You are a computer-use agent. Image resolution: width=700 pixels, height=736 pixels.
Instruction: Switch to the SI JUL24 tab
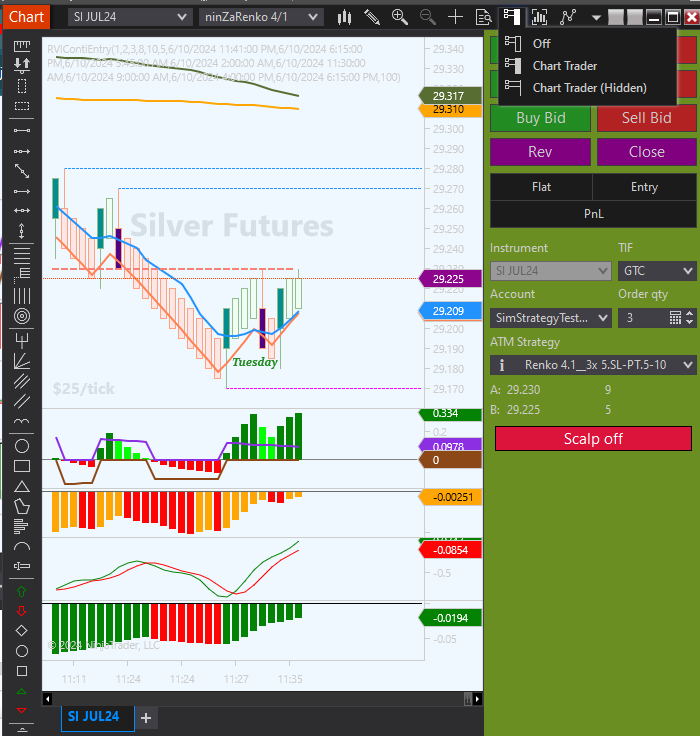(98, 717)
